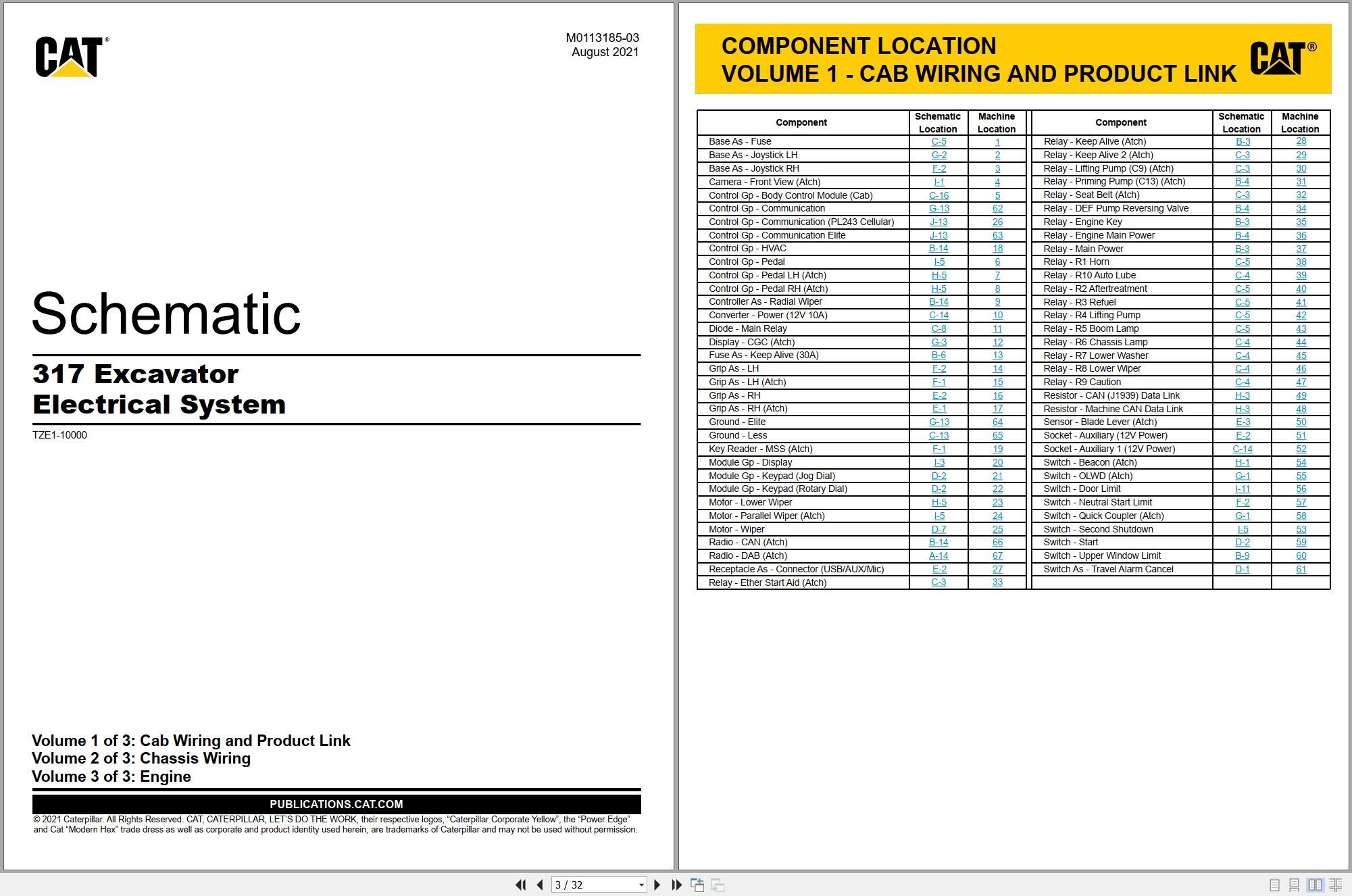The width and height of the screenshot is (1352, 896).
Task: Click the 'Control Gp - Communication Elite' row label
Action: pos(777,236)
